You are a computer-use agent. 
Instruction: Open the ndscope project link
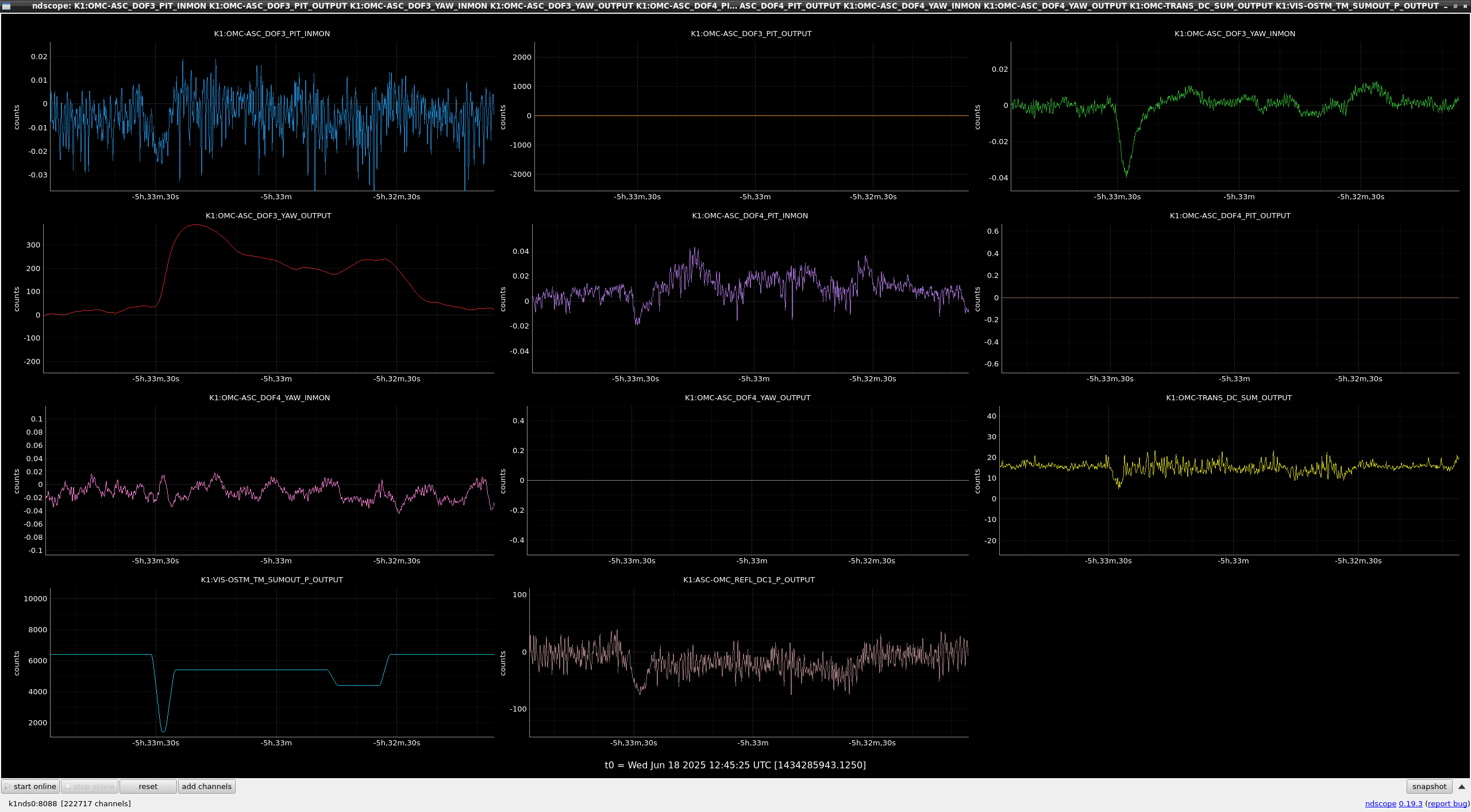pyautogui.click(x=1380, y=803)
